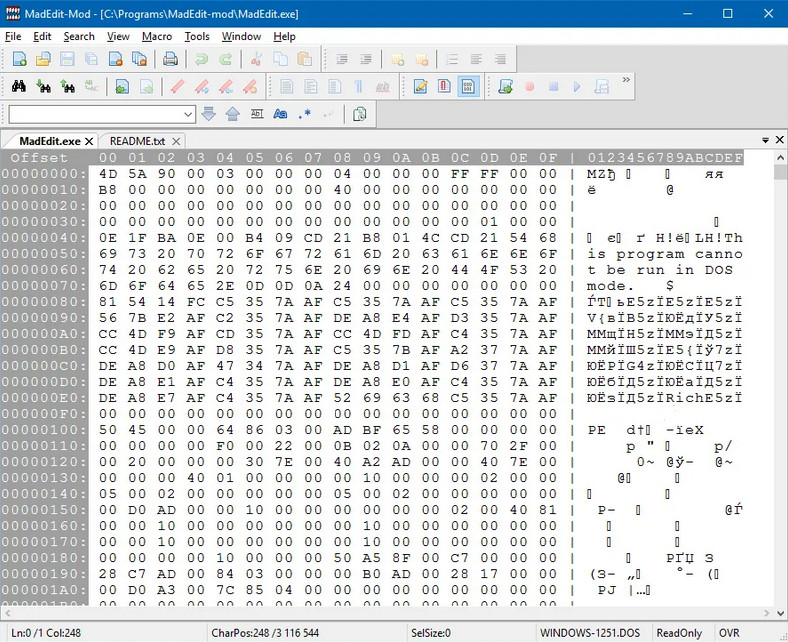Click the Start Recording macro red circle
The width and height of the screenshot is (788, 642).
529,86
